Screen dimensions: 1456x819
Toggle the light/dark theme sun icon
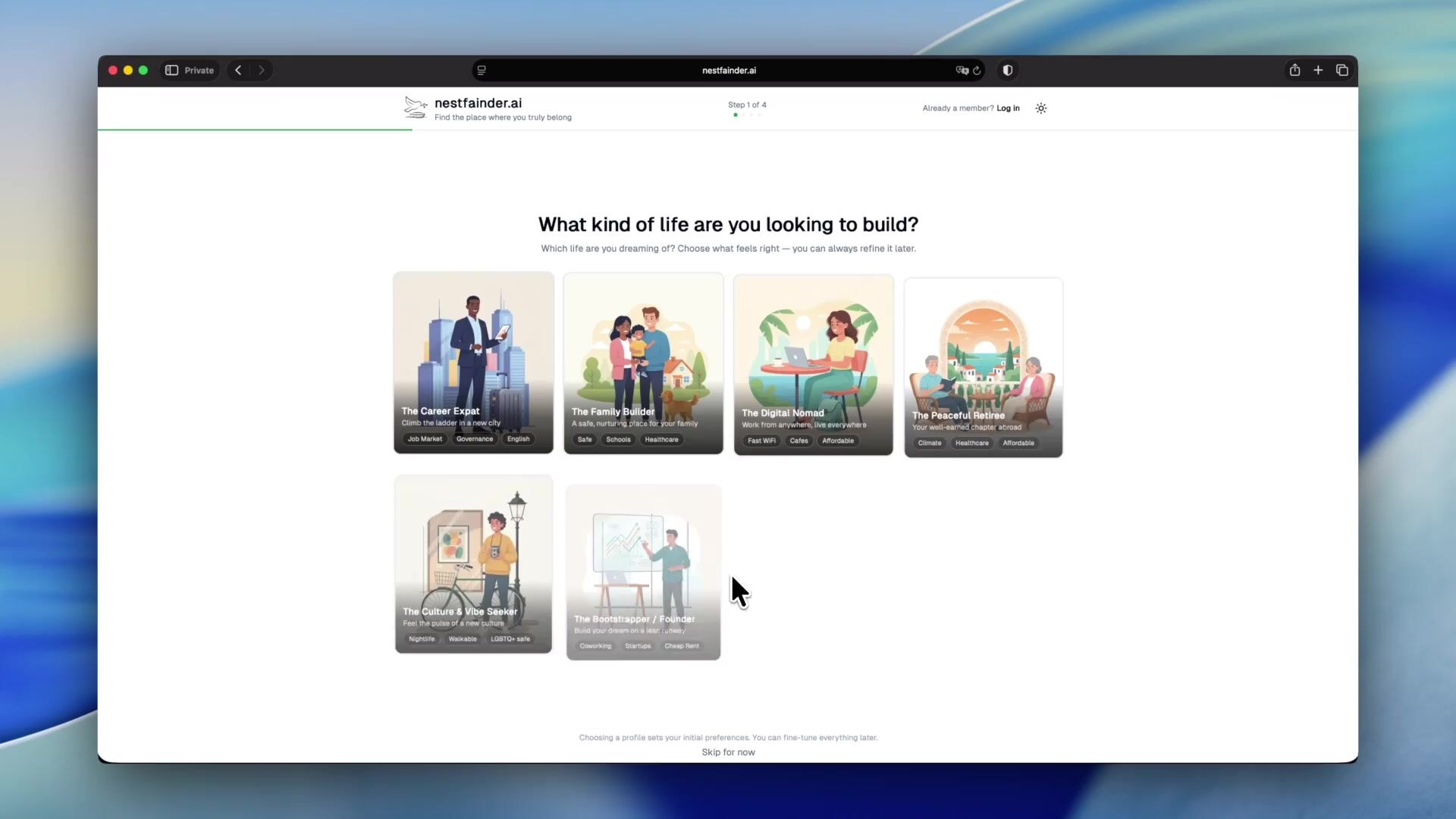click(1041, 108)
